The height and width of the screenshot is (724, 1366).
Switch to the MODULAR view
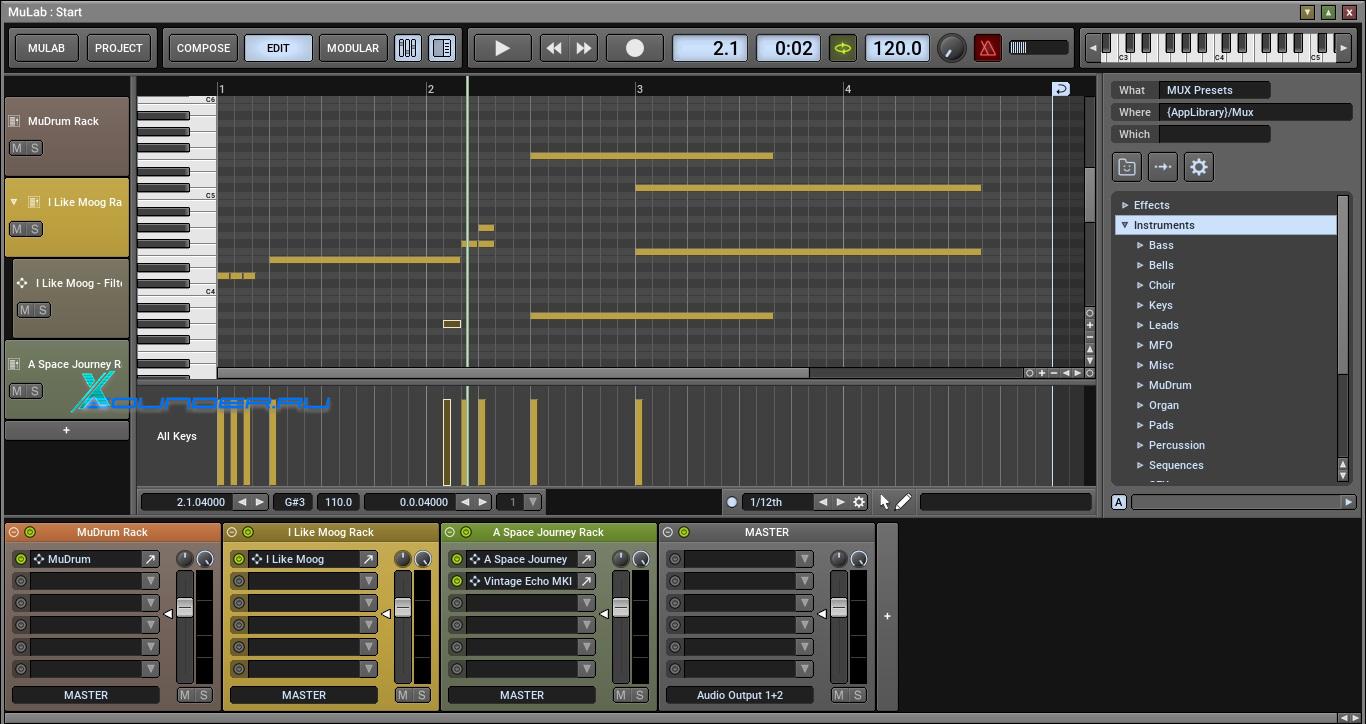tap(353, 48)
